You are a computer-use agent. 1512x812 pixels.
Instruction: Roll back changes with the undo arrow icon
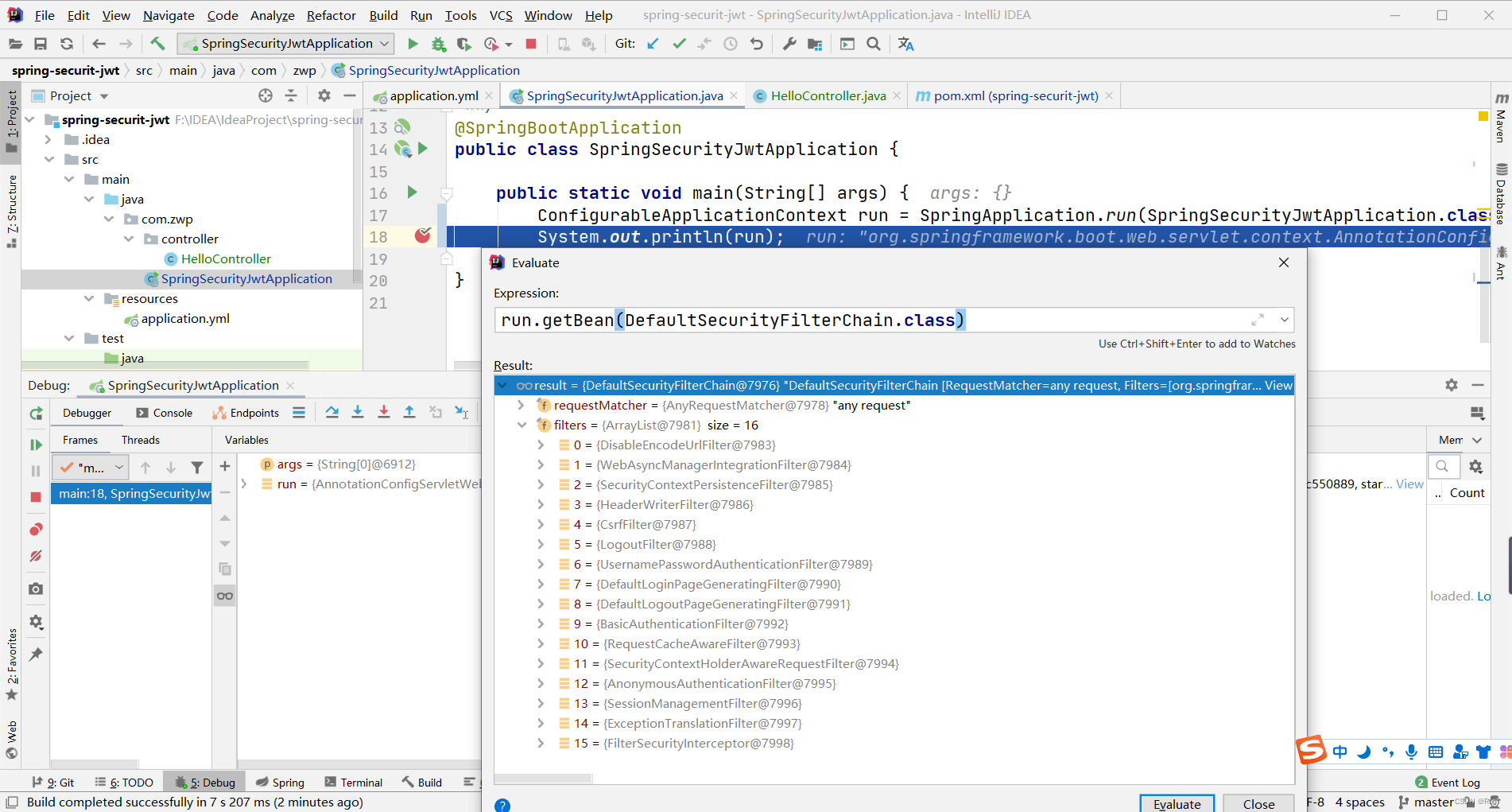pyautogui.click(x=757, y=44)
